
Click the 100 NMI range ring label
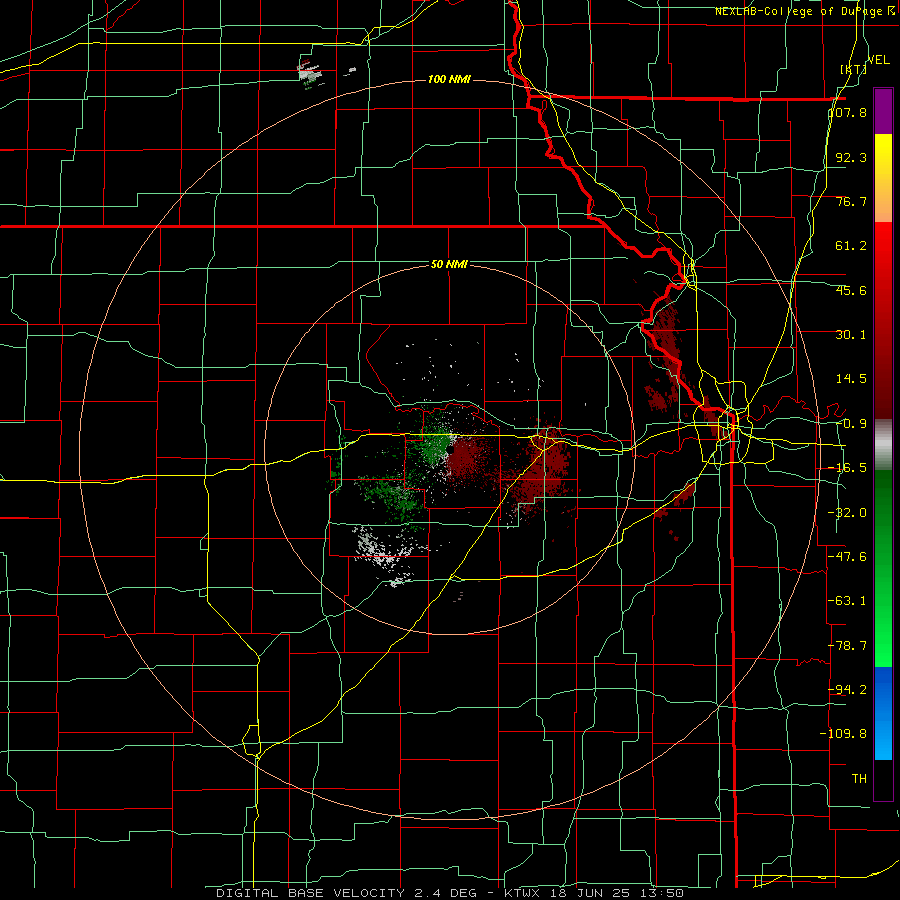[x=449, y=79]
